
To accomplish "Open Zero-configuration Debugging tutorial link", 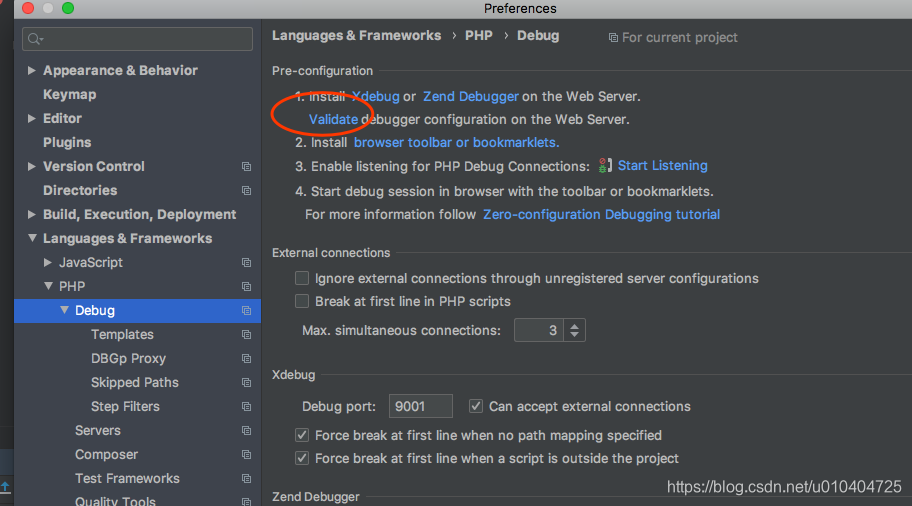I will pos(601,215).
